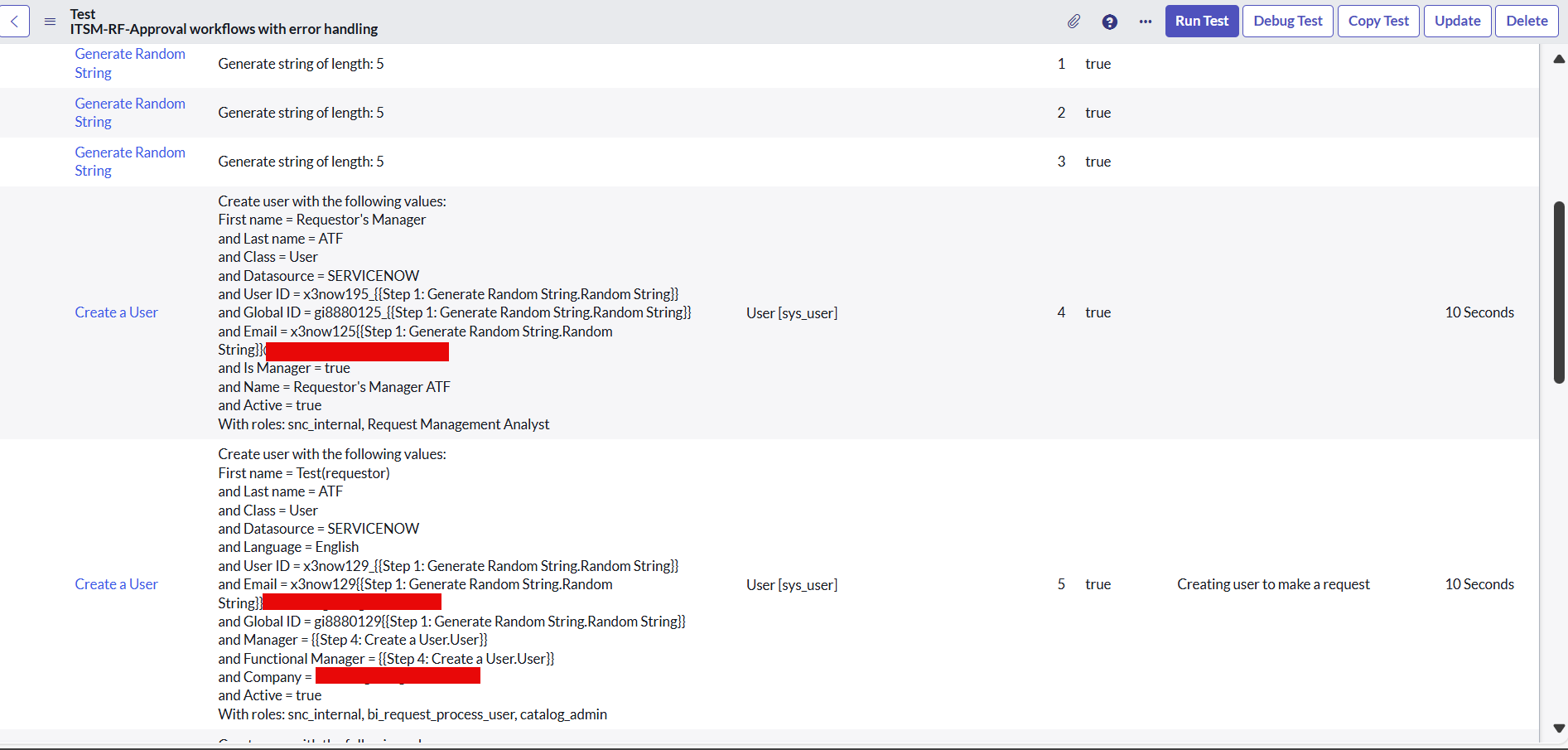The height and width of the screenshot is (750, 1568).
Task: Open Generate Random String link for step 2
Action: (x=130, y=113)
